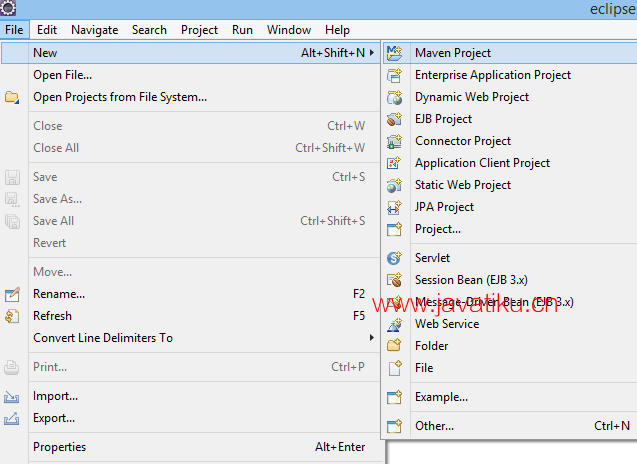Click the Dynamic Web Project globe icon
This screenshot has width=637, height=464.
coord(394,97)
